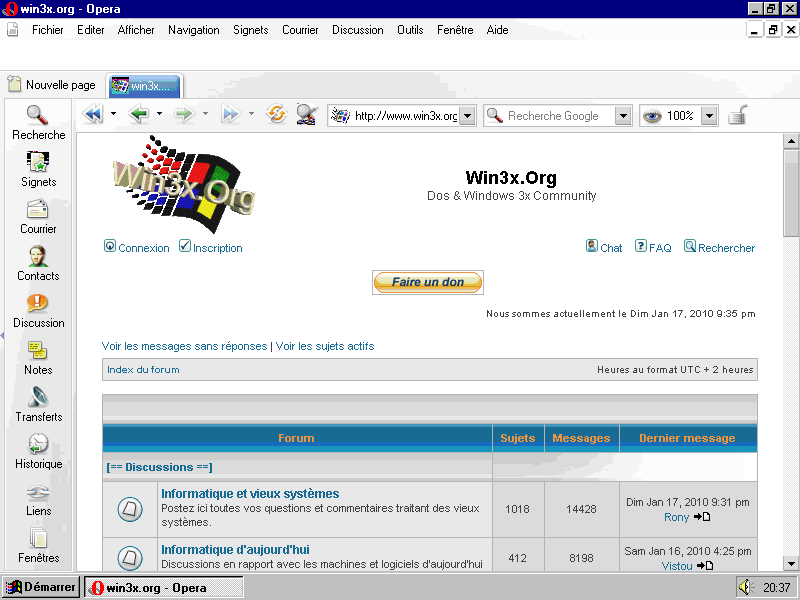
Task: Open the Courrier mail panel
Action: pos(38,216)
